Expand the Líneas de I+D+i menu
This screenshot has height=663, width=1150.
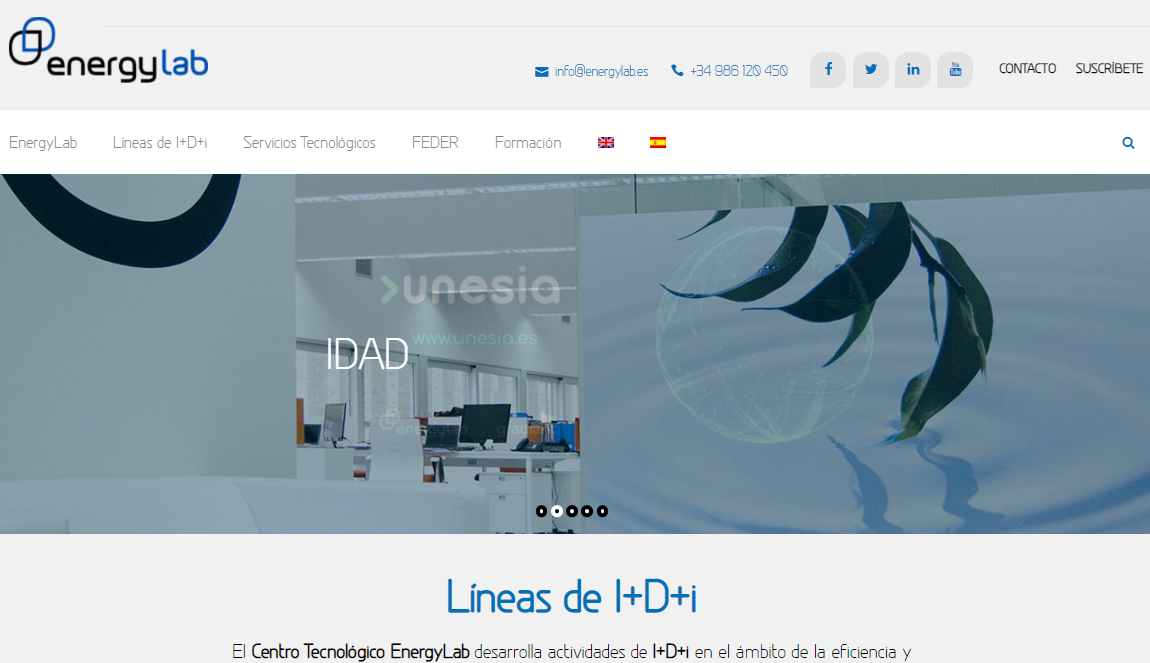tap(160, 143)
